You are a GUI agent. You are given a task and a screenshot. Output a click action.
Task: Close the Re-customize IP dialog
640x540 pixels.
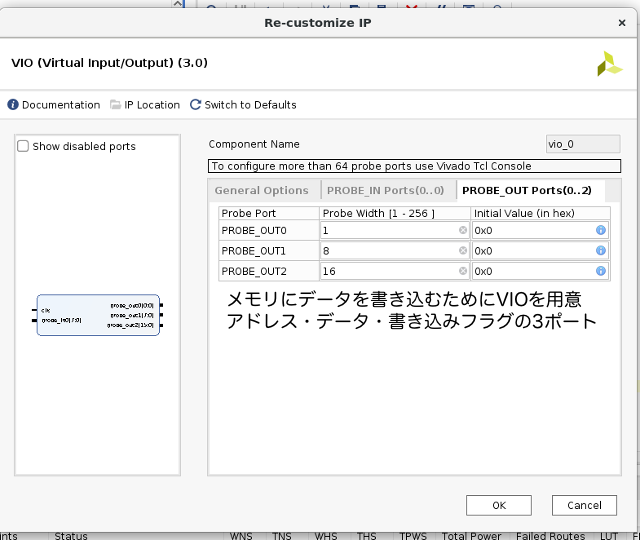[x=622, y=22]
